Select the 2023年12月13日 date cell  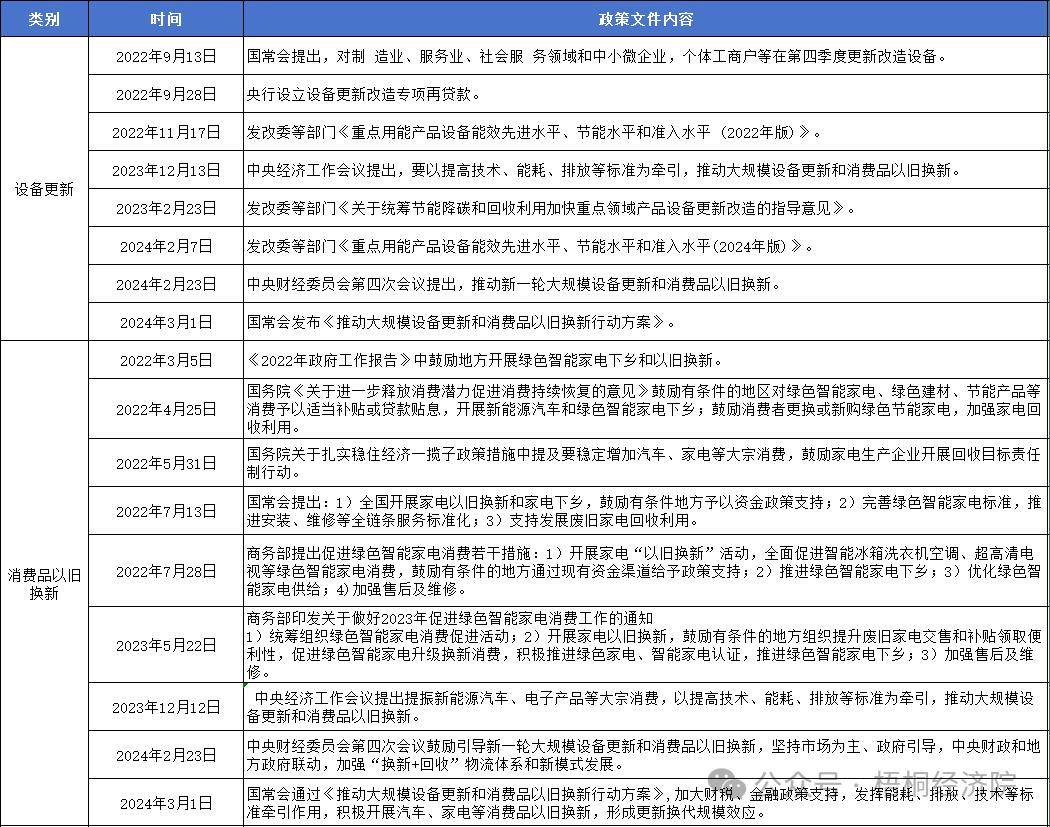pos(166,170)
